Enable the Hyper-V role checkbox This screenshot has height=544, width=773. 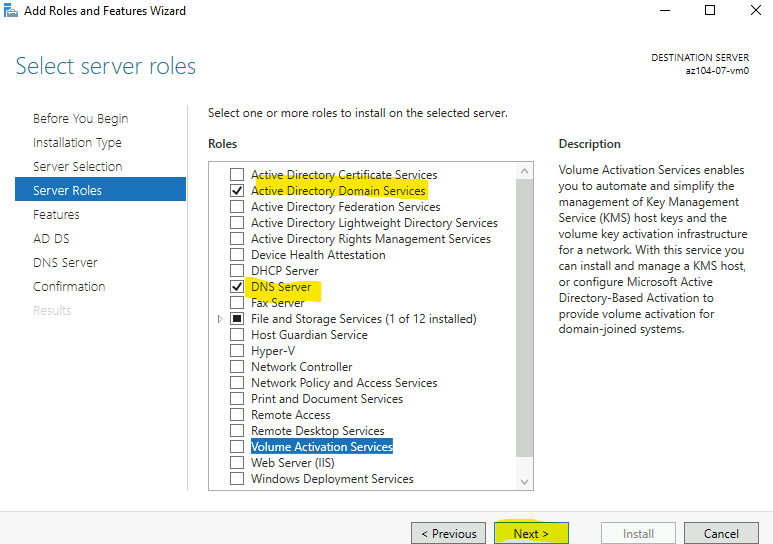(x=237, y=351)
